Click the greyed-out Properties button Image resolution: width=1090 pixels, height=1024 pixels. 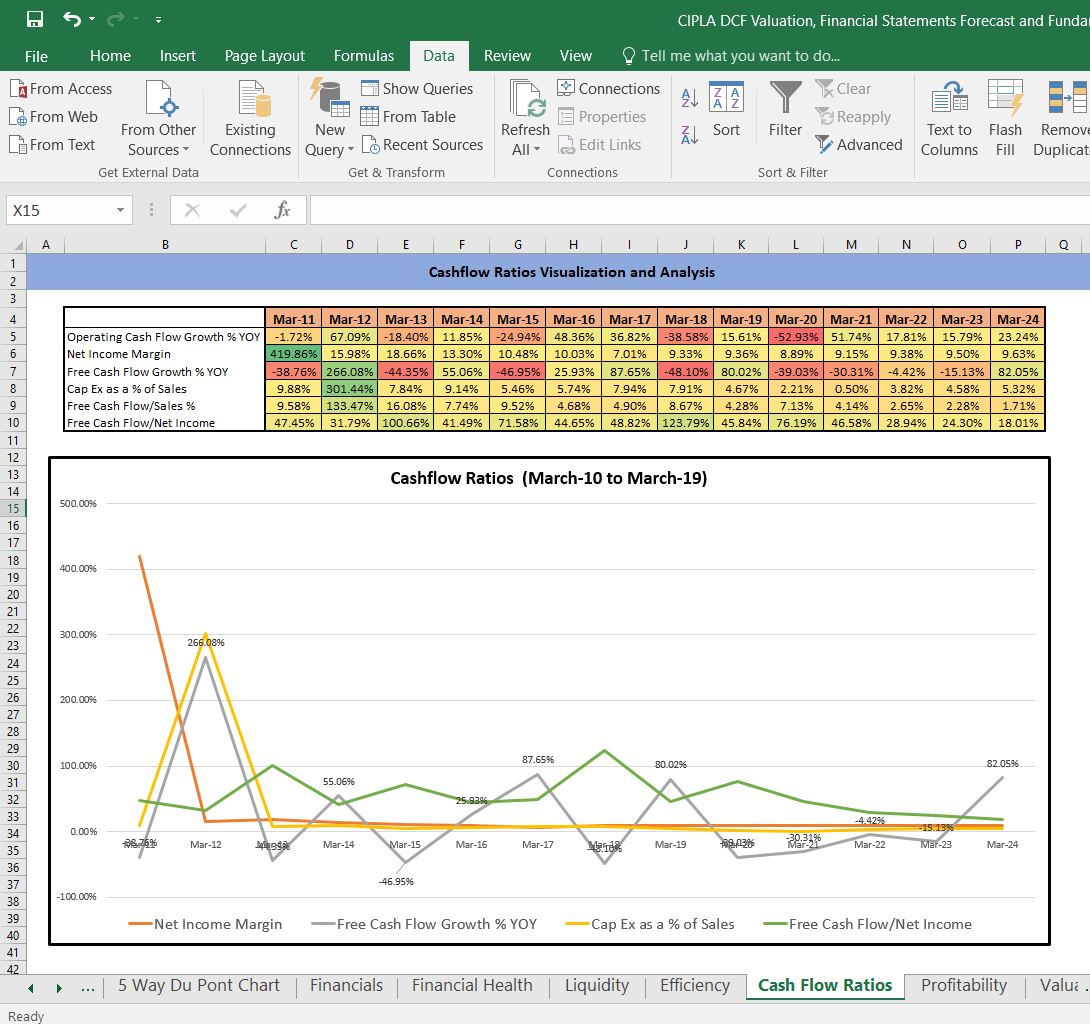[602, 117]
